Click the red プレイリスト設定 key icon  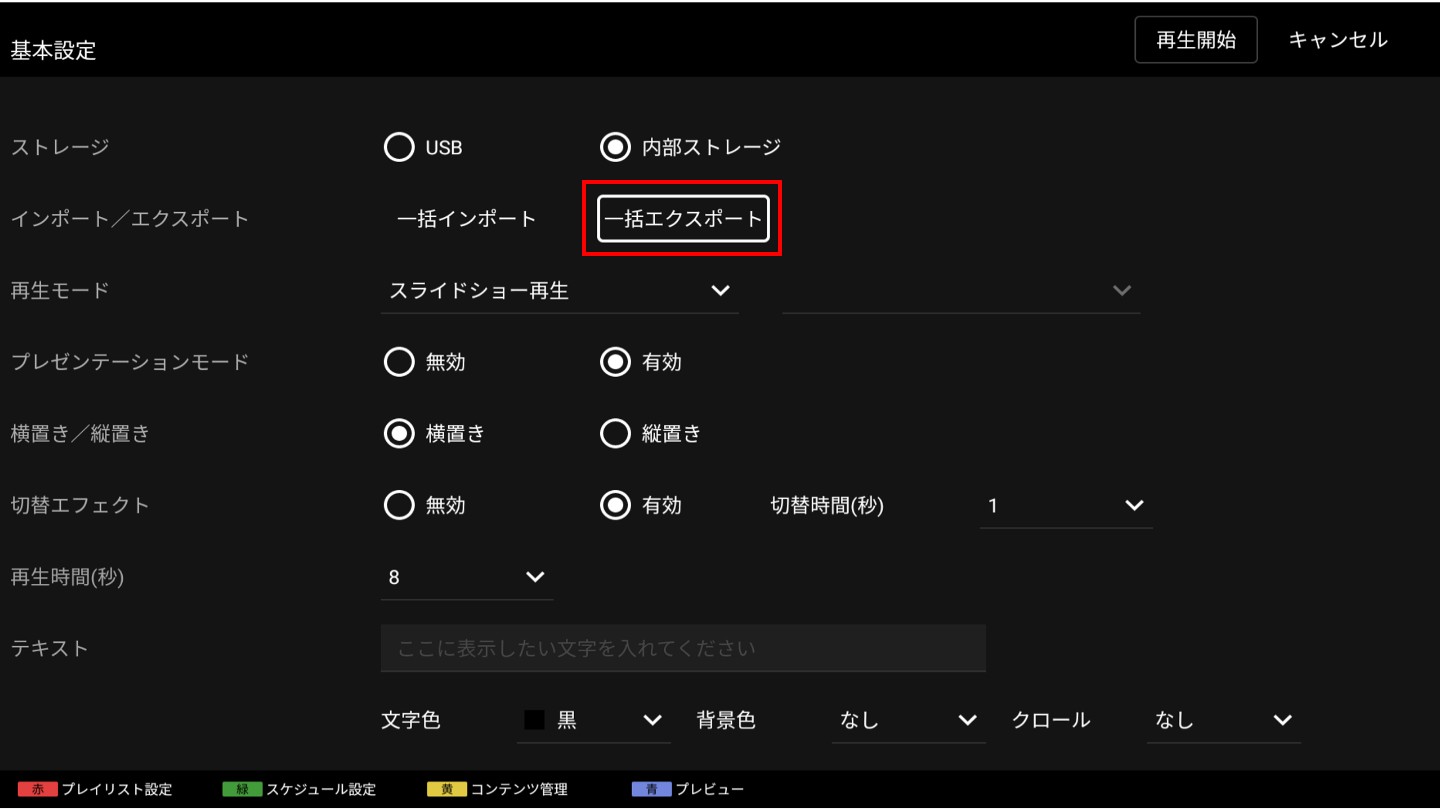[38, 789]
